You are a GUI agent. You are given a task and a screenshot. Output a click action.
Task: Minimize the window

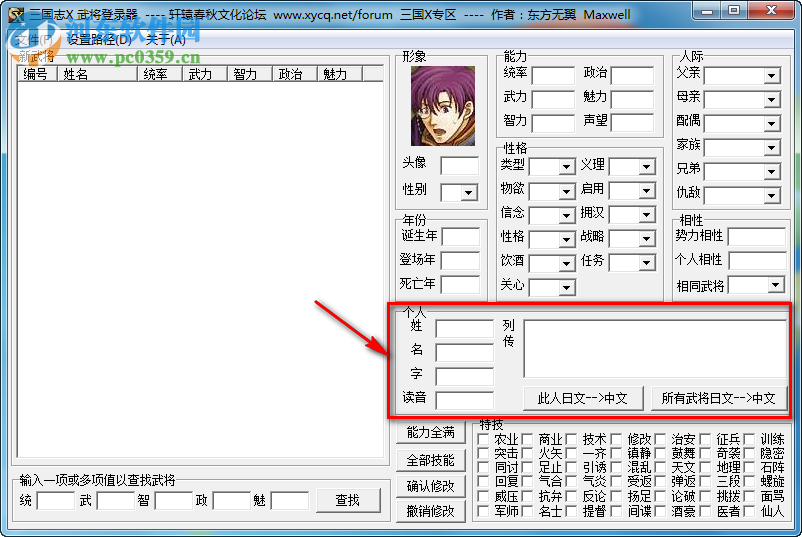(x=708, y=11)
